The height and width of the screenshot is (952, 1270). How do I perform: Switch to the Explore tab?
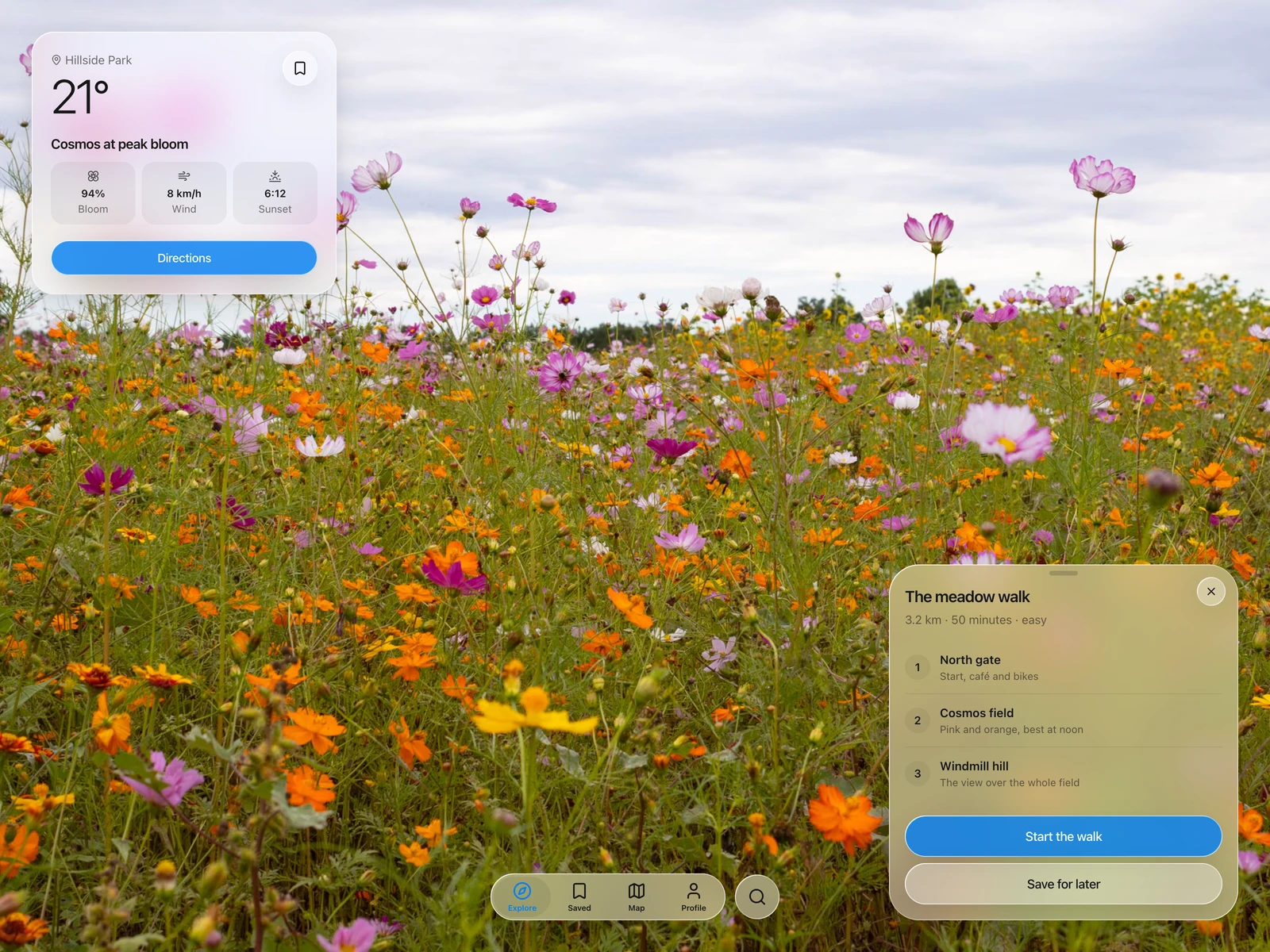(522, 897)
